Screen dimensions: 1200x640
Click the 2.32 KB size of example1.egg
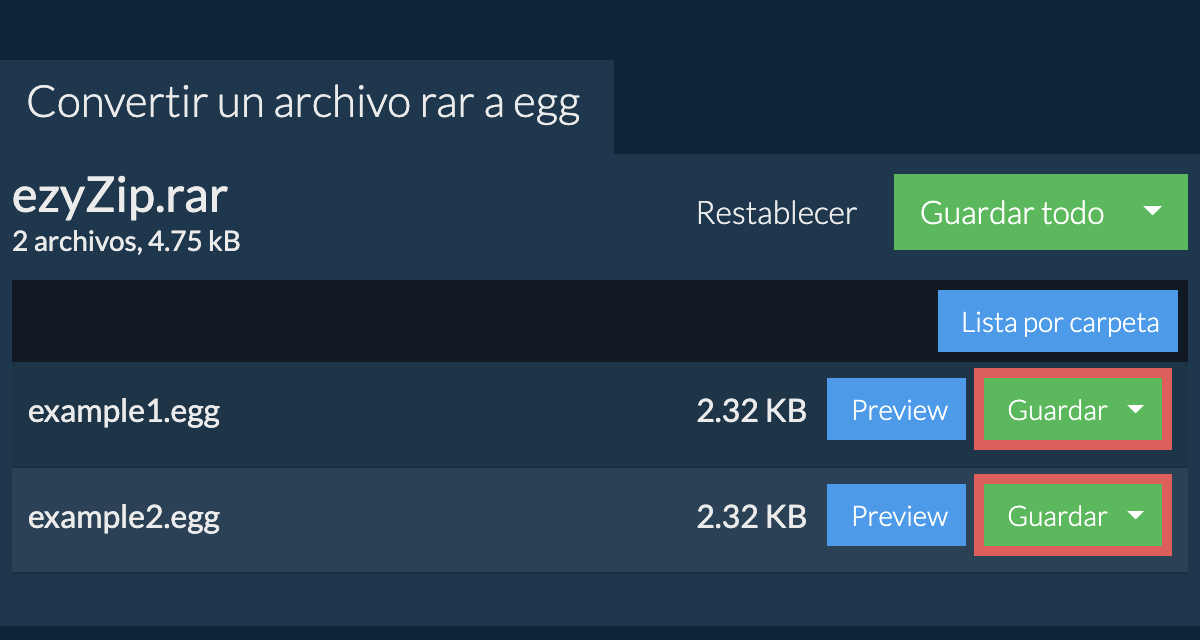coord(751,411)
